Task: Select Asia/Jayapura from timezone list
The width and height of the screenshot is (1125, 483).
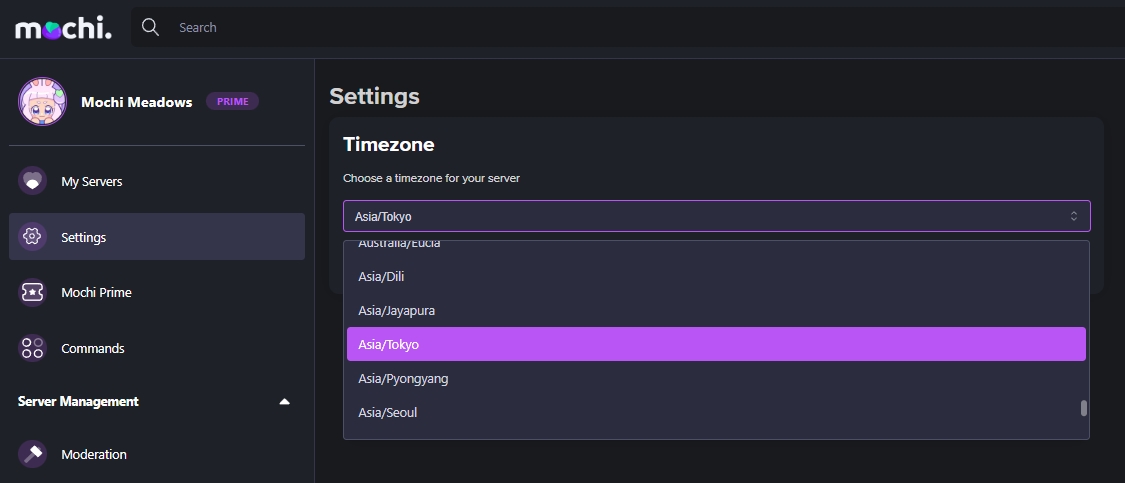Action: pos(396,310)
